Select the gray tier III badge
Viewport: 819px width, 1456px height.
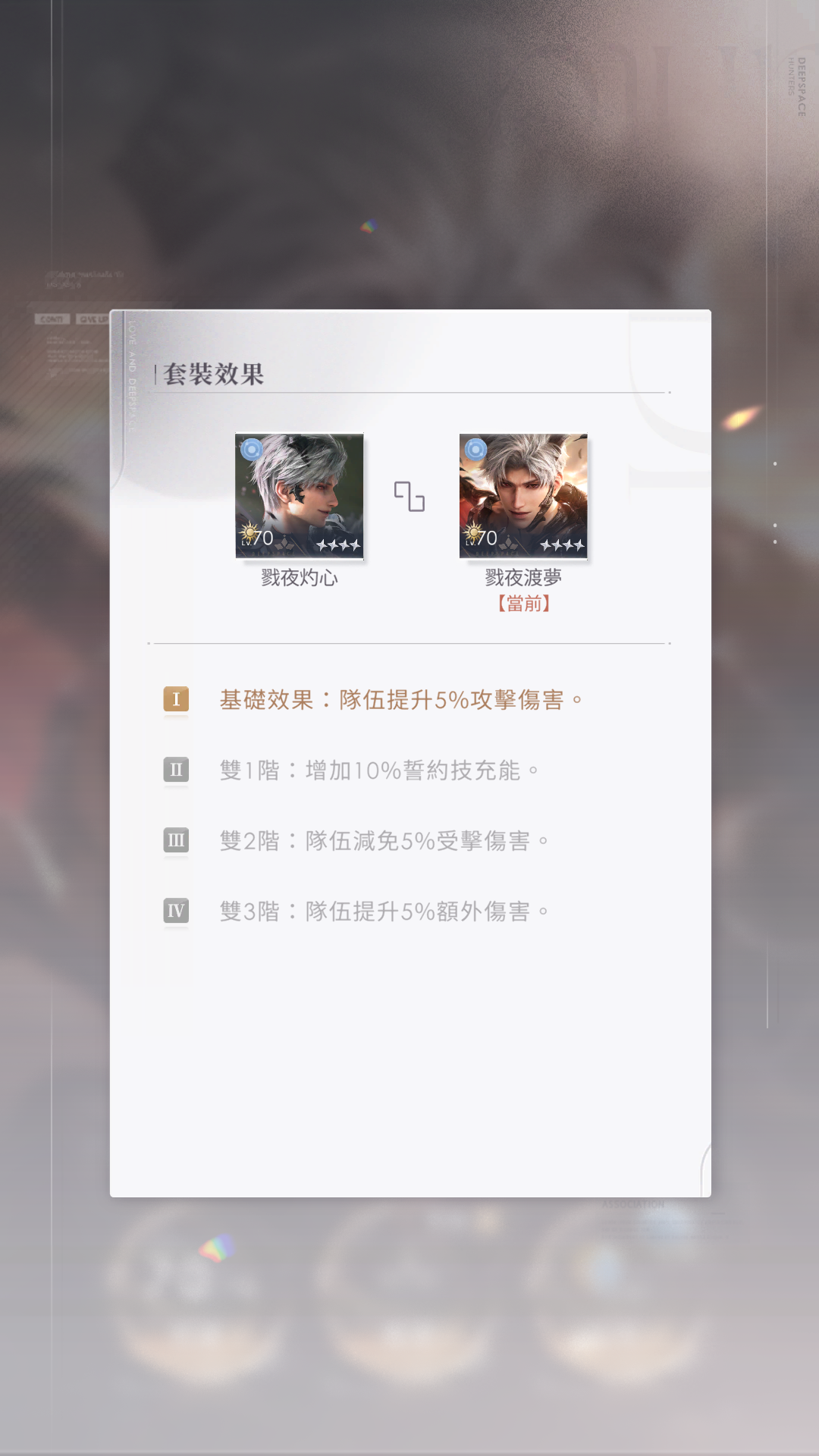click(176, 840)
